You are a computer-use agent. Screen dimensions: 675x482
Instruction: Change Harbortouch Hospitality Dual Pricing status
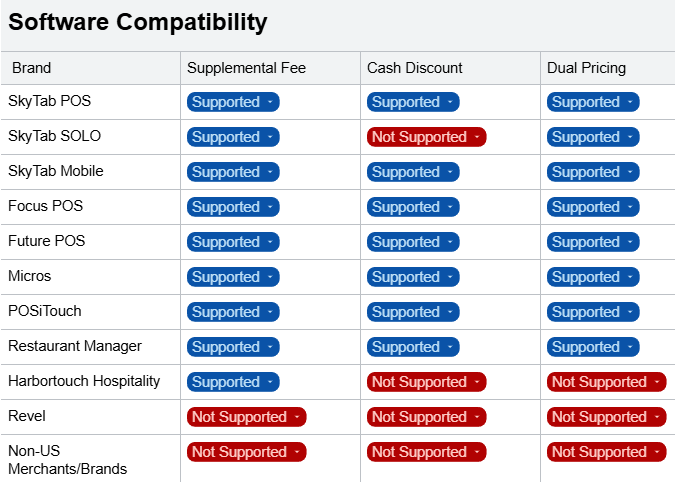[607, 382]
